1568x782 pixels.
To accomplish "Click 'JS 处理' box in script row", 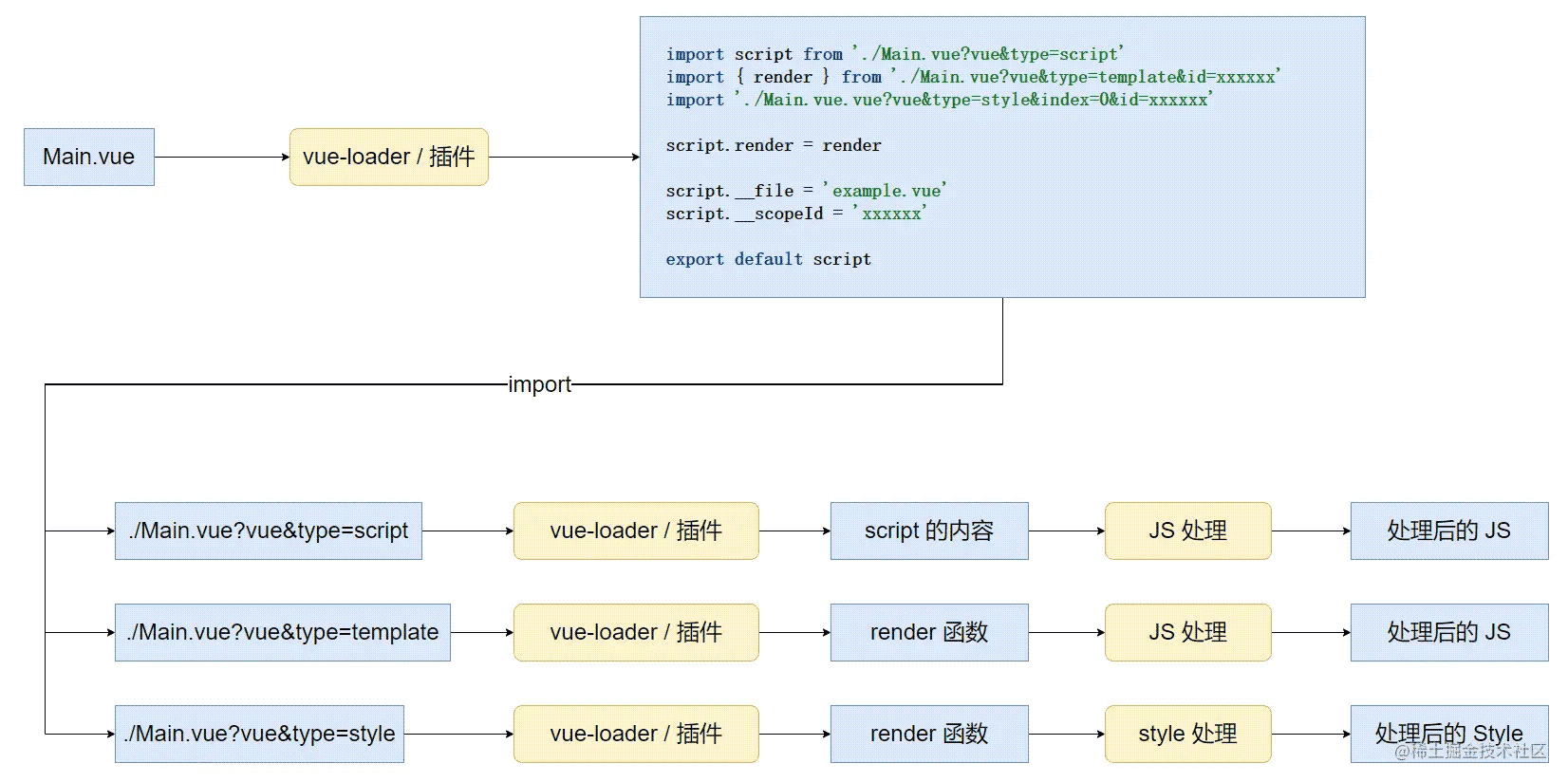I will pos(1187,531).
